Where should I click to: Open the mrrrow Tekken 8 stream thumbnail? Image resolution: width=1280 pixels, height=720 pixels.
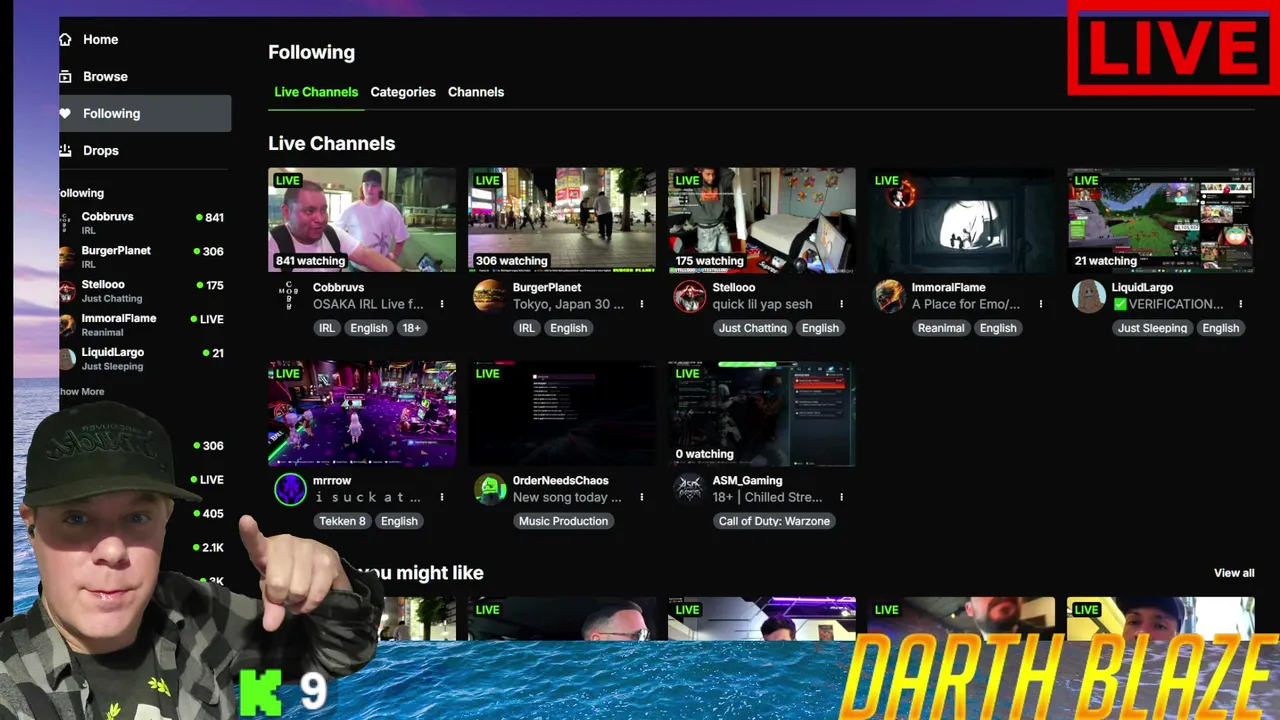(x=362, y=413)
